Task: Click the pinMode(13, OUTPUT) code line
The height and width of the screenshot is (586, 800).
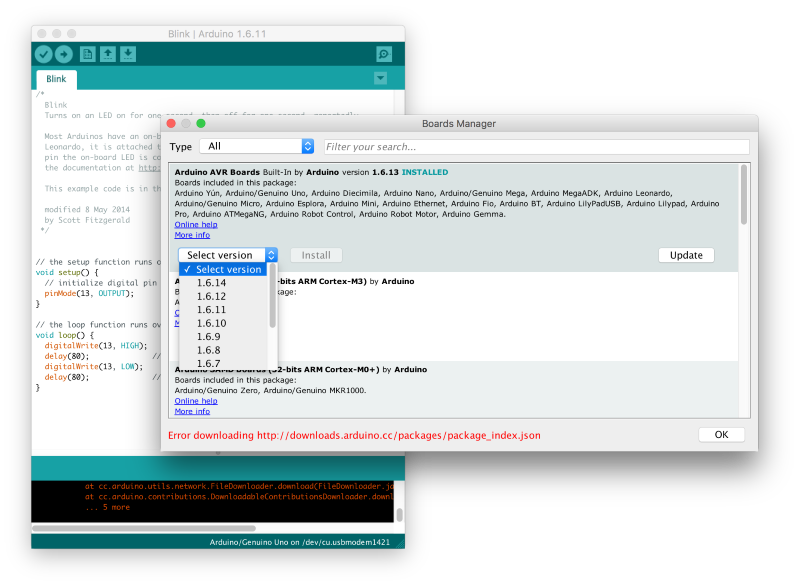Action: 89,293
